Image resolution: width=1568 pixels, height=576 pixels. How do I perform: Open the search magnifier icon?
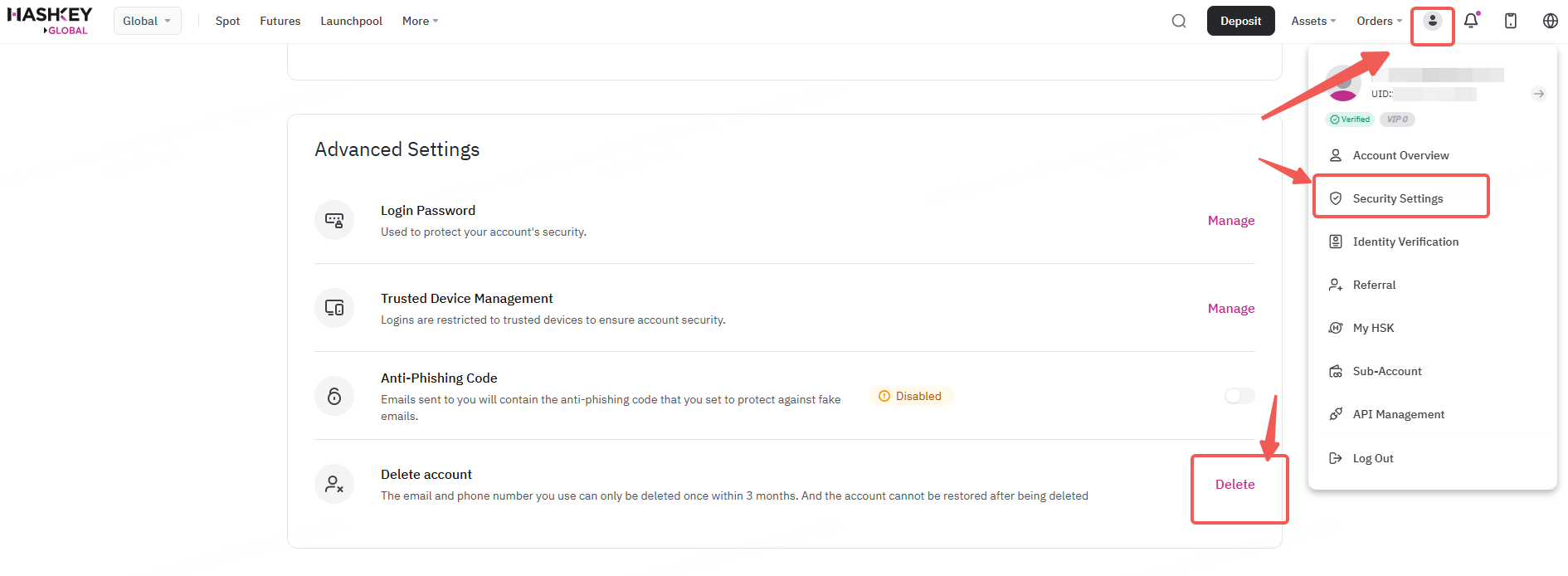tap(1179, 21)
